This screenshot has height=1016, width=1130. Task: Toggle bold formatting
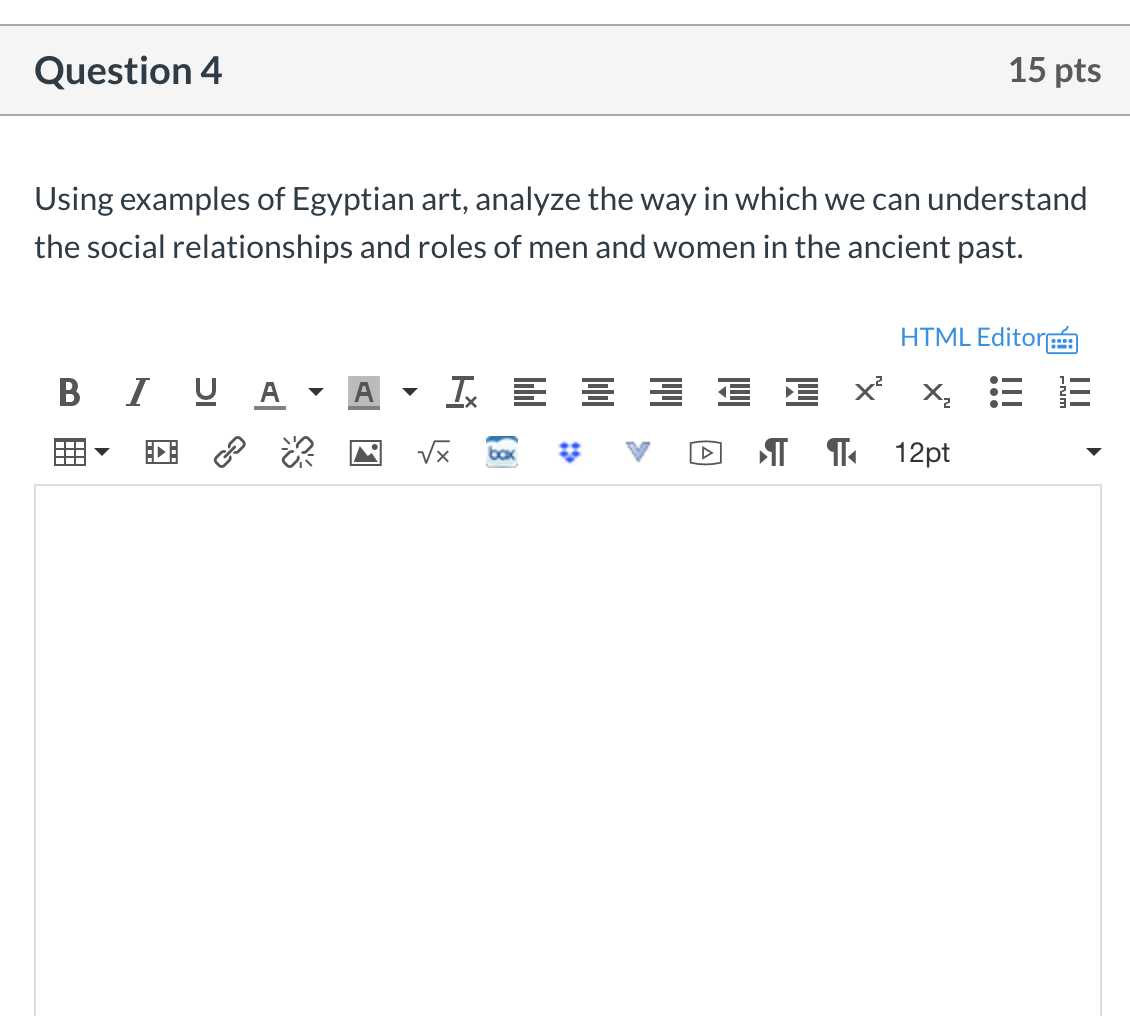coord(69,393)
